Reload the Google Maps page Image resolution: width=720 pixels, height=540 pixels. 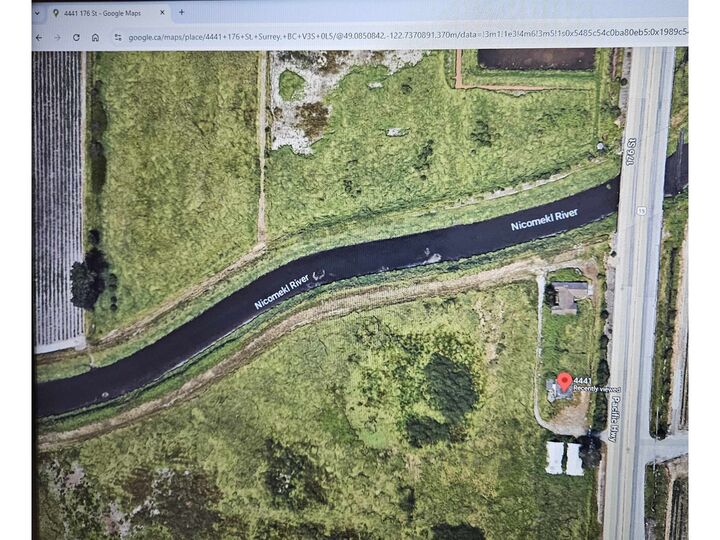pos(75,37)
